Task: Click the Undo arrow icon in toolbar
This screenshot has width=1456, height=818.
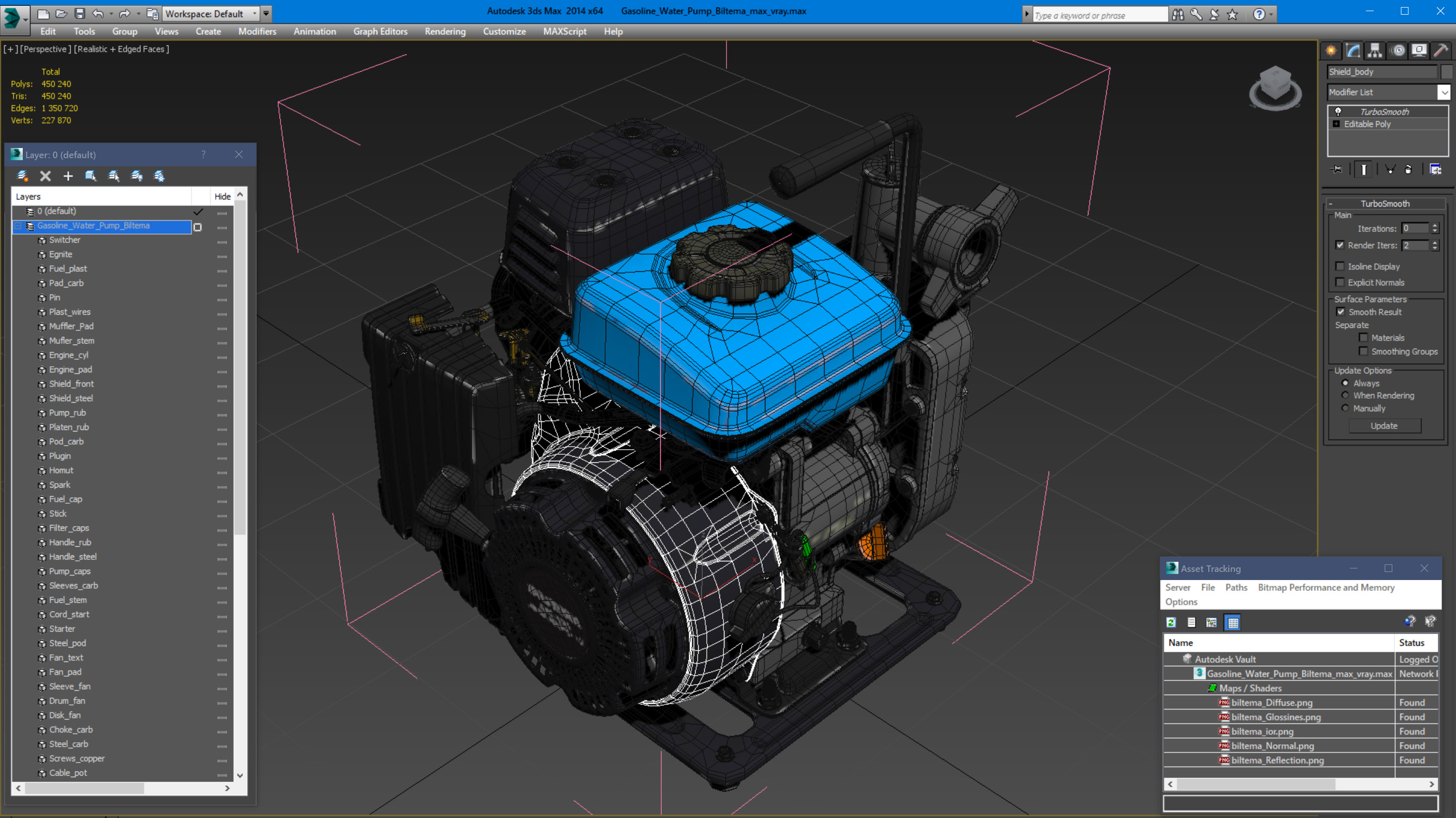Action: click(x=100, y=12)
